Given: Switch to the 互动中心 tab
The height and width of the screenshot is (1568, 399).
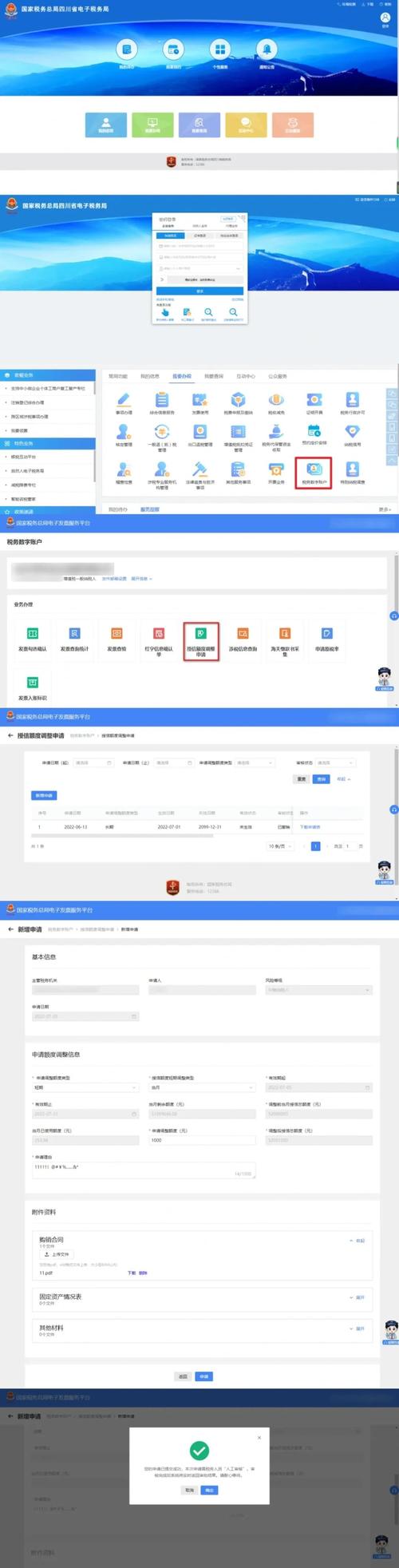Looking at the screenshot, I should (246, 376).
